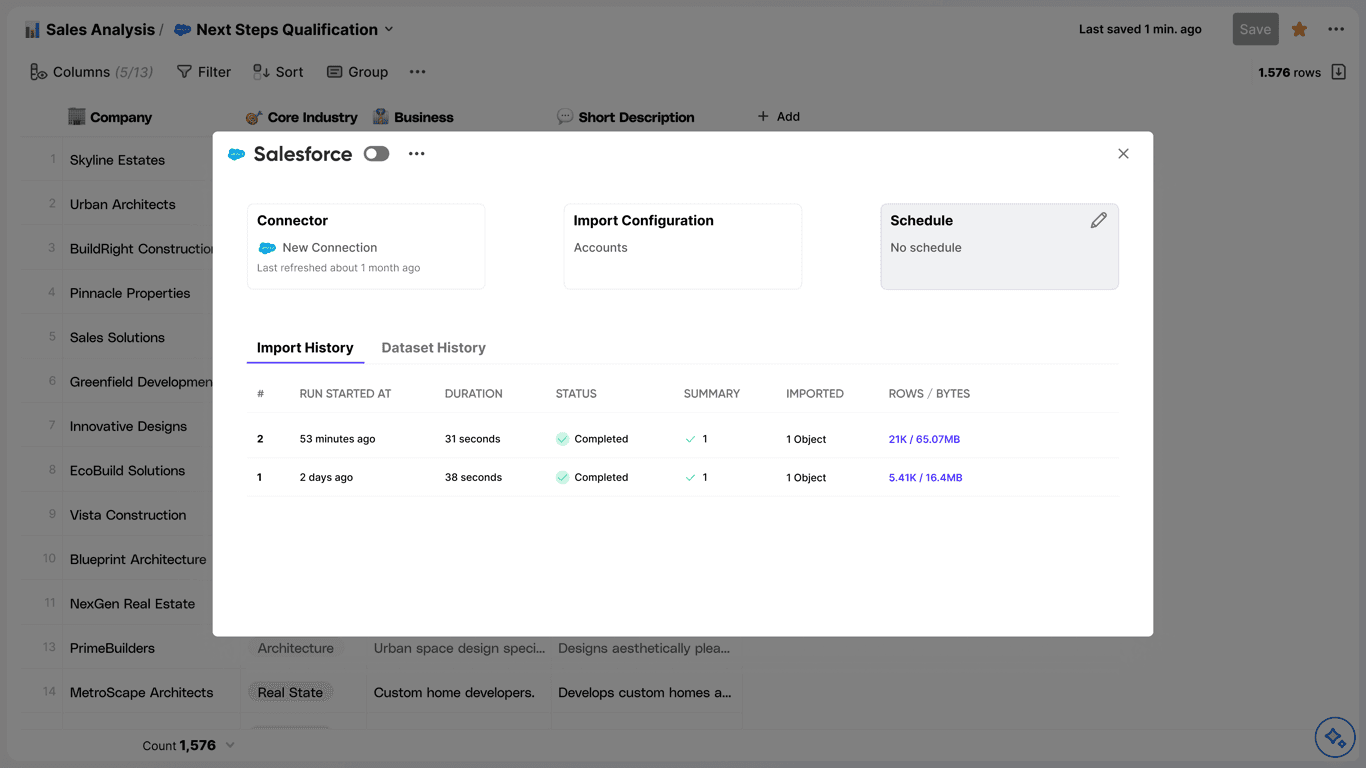Click the Vista Construction cell
The image size is (1366, 768).
[x=128, y=515]
